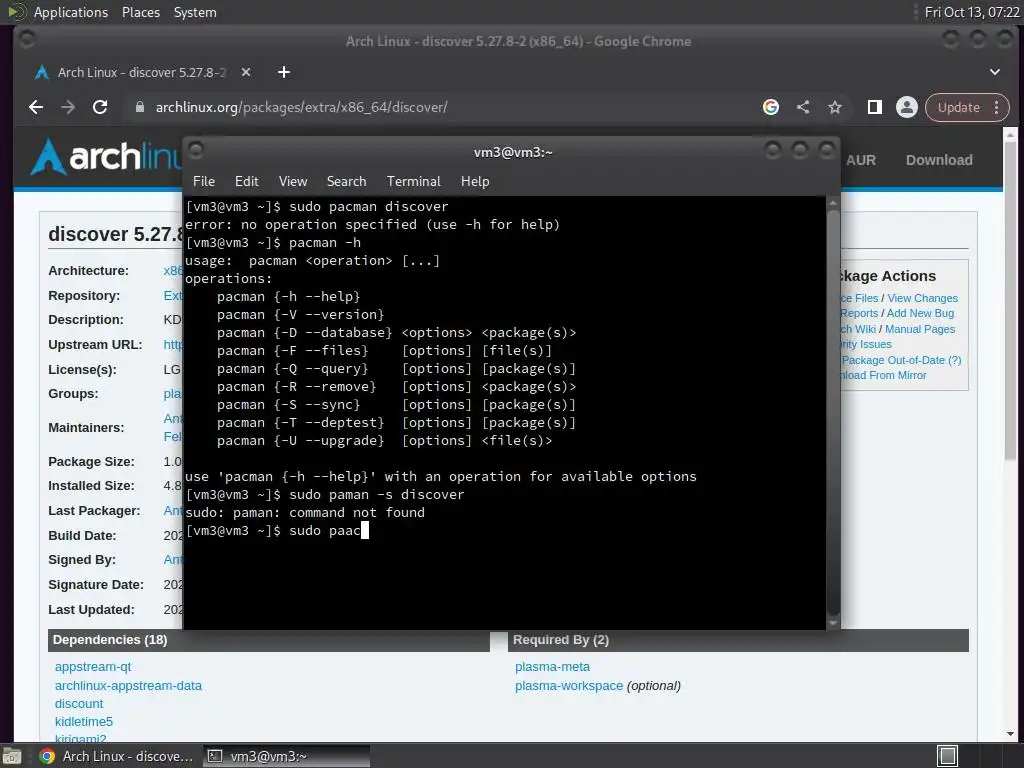The width and height of the screenshot is (1024, 768).
Task: Open the Chrome profile avatar
Action: click(x=906, y=107)
